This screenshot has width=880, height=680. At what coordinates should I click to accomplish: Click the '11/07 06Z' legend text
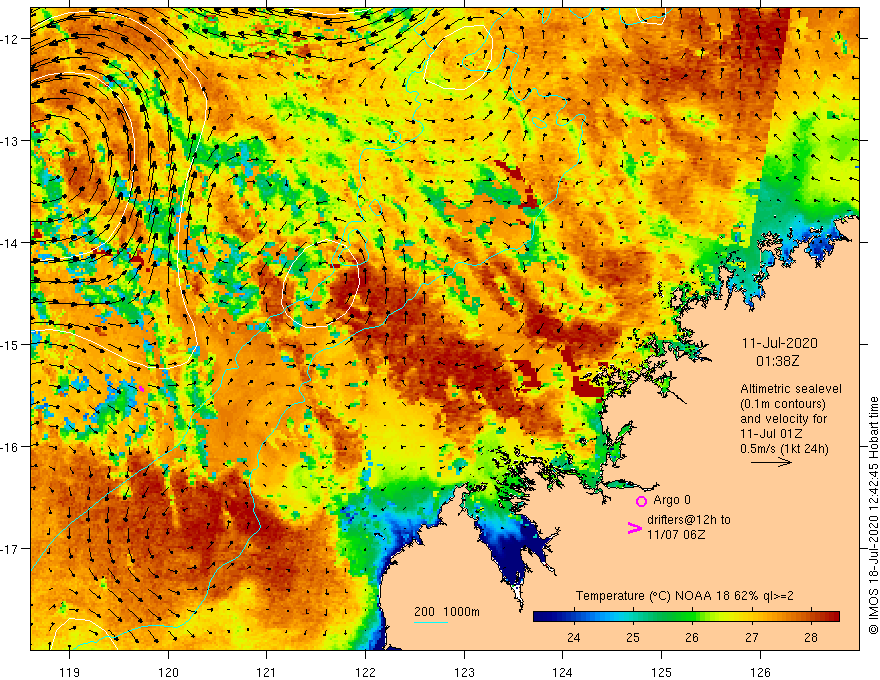[x=676, y=535]
